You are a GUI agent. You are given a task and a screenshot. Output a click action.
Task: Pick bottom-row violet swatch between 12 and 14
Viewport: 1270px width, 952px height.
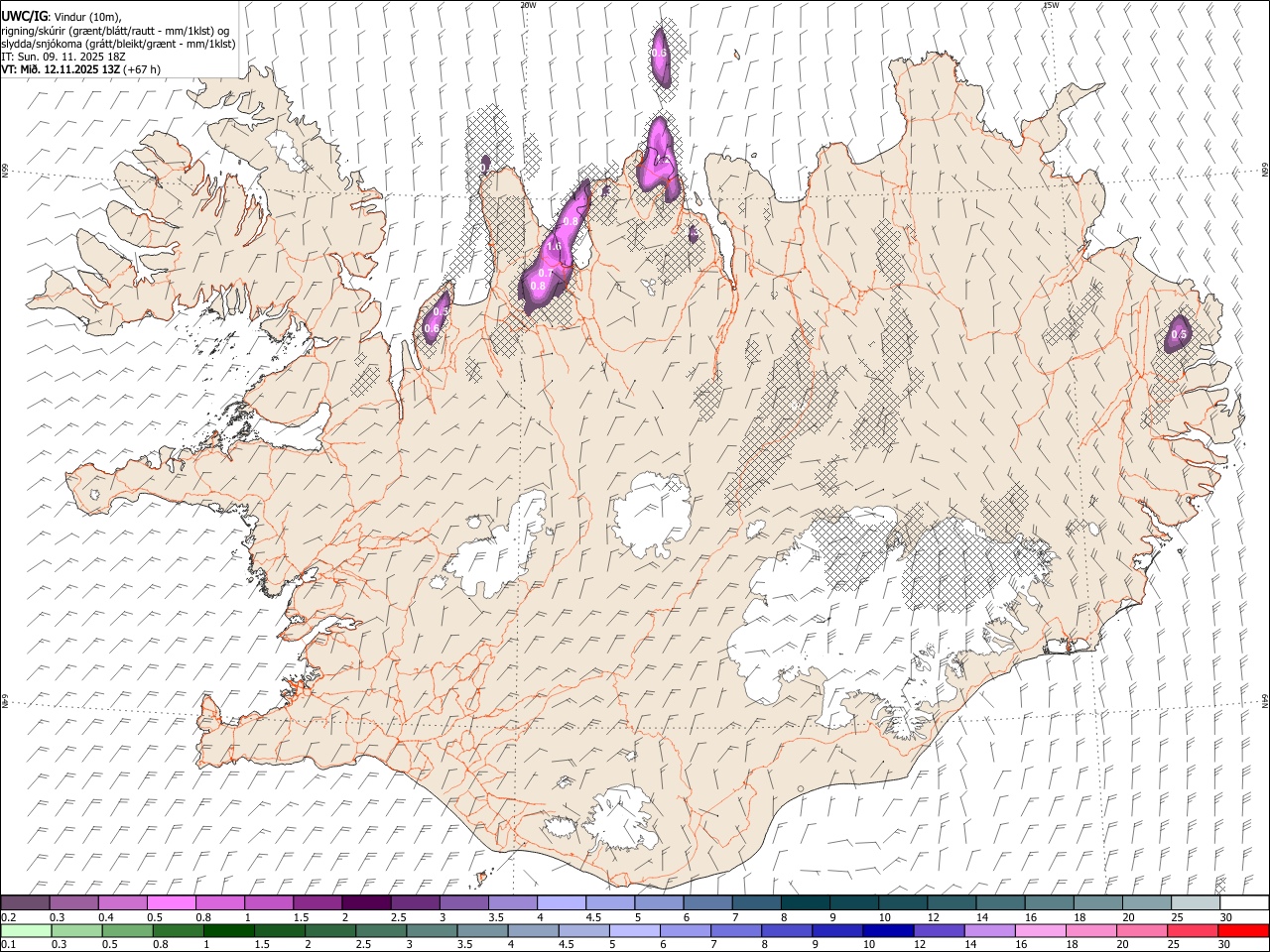click(939, 931)
